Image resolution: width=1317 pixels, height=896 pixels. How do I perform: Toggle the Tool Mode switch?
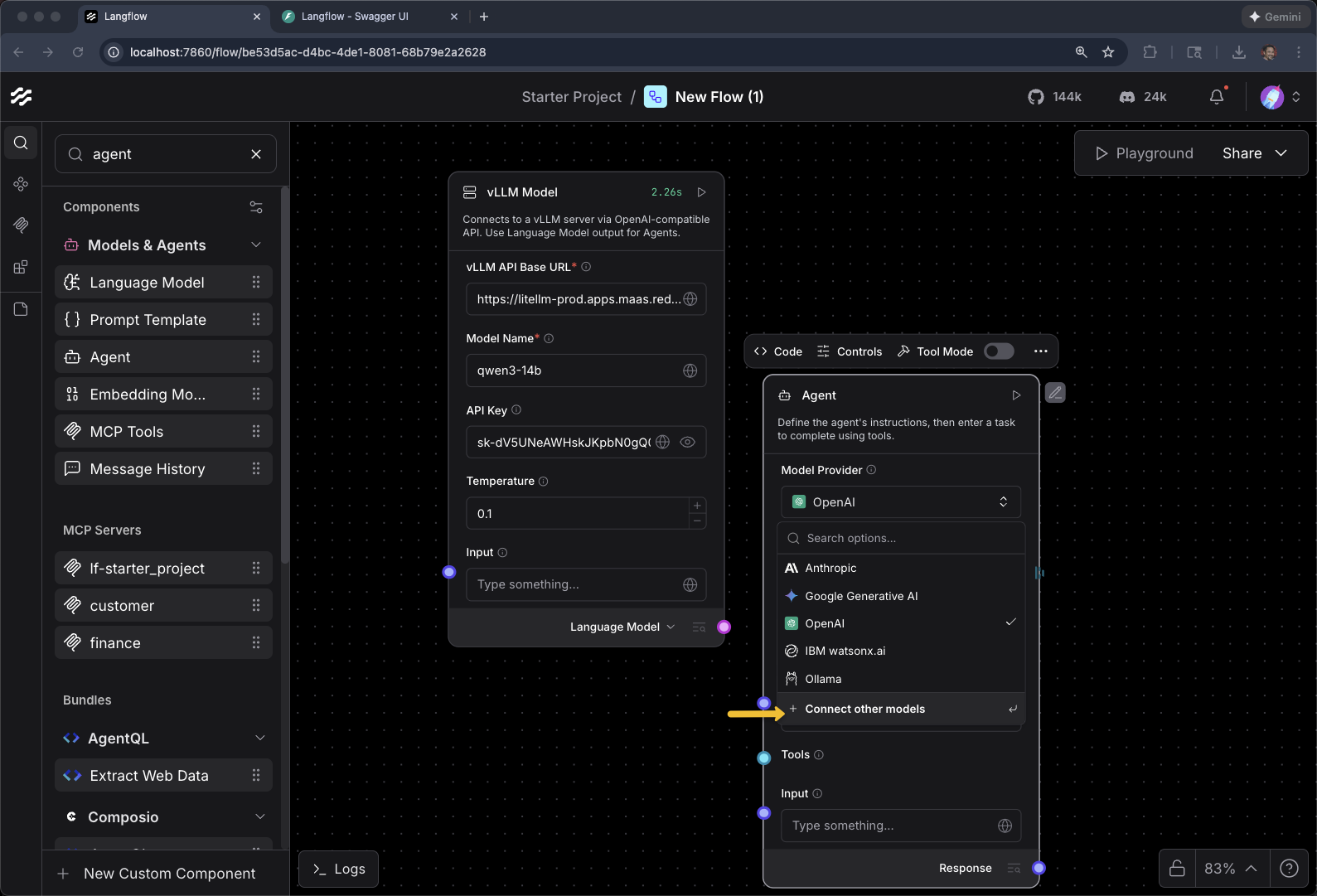click(998, 351)
